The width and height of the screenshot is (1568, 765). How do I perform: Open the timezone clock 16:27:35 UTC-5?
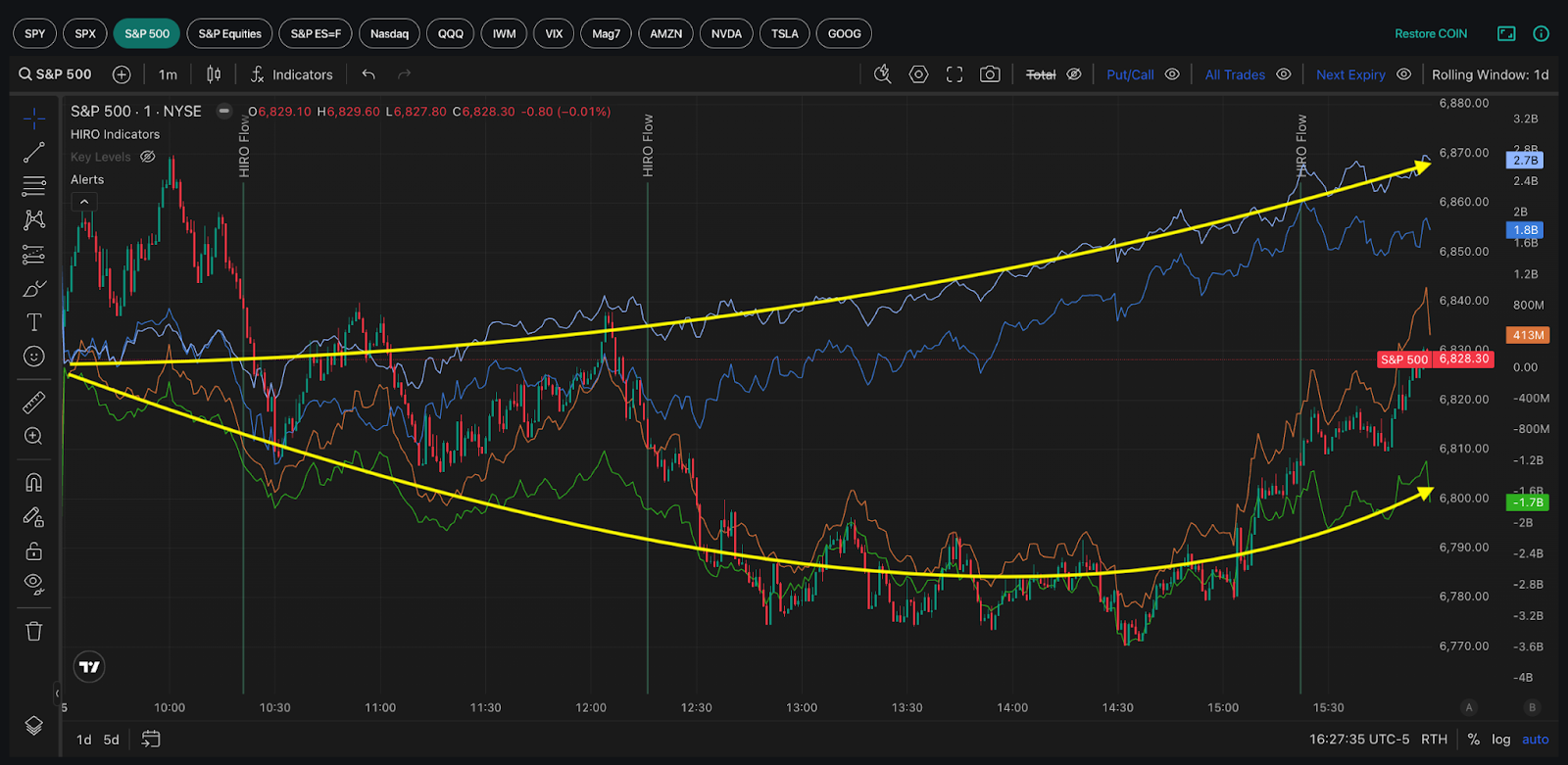[x=1359, y=740]
